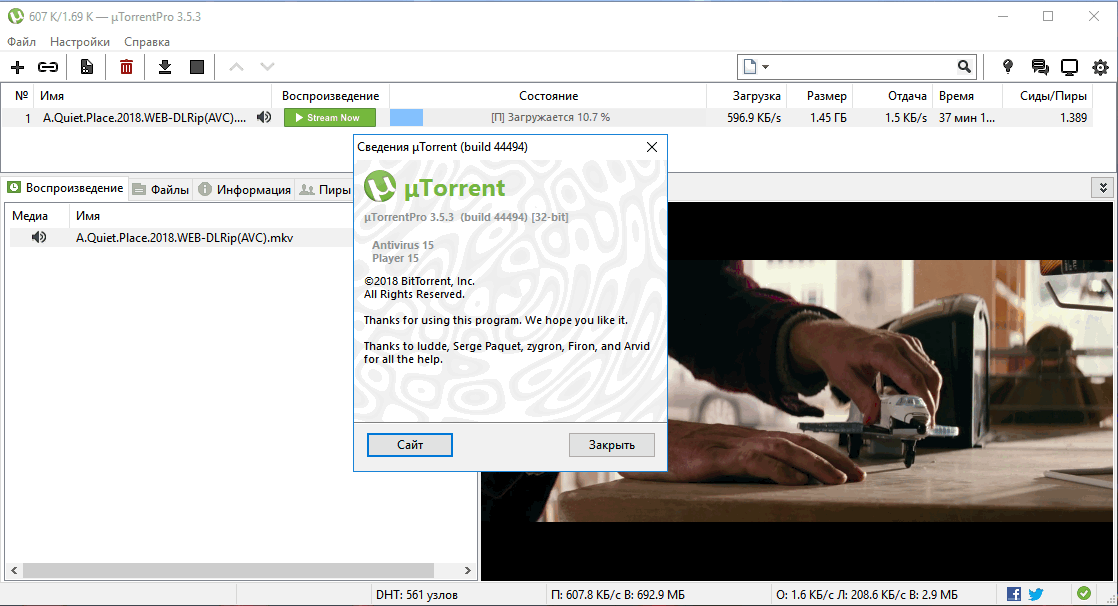Click the Закрыть button in About dialog
This screenshot has width=1118, height=606.
[x=612, y=445]
